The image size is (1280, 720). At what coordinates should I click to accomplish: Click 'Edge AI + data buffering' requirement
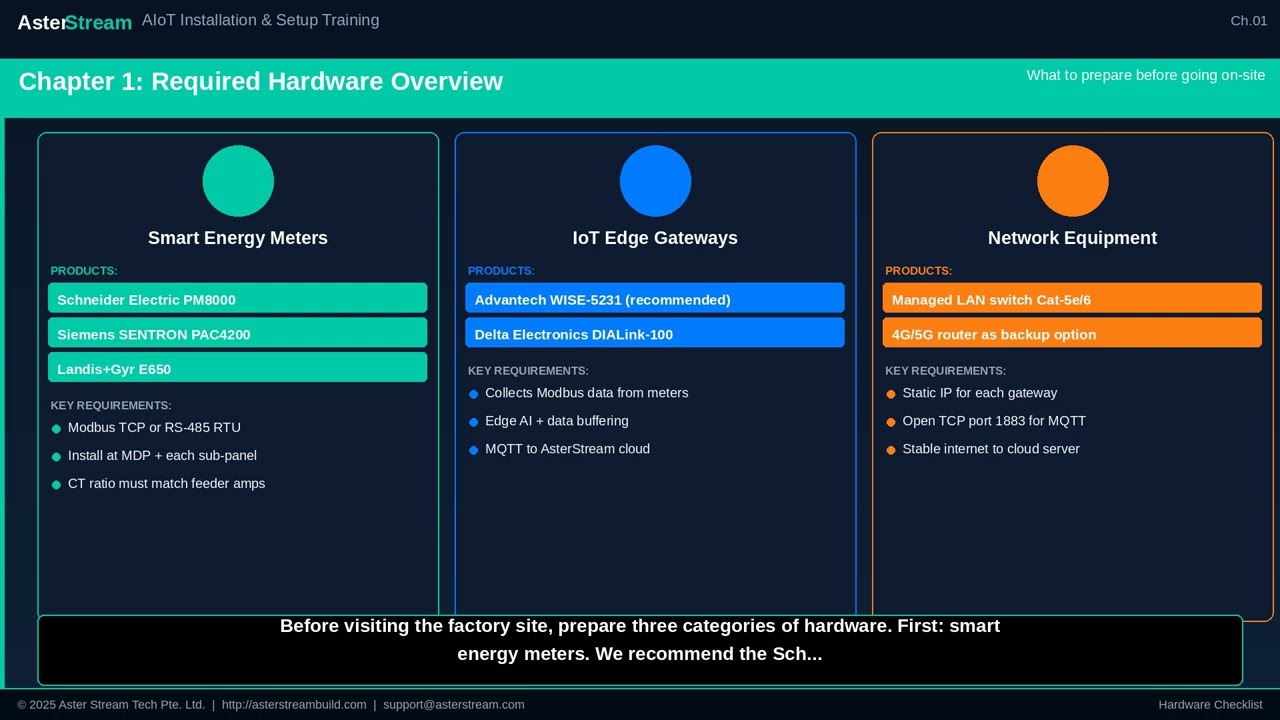[557, 421]
